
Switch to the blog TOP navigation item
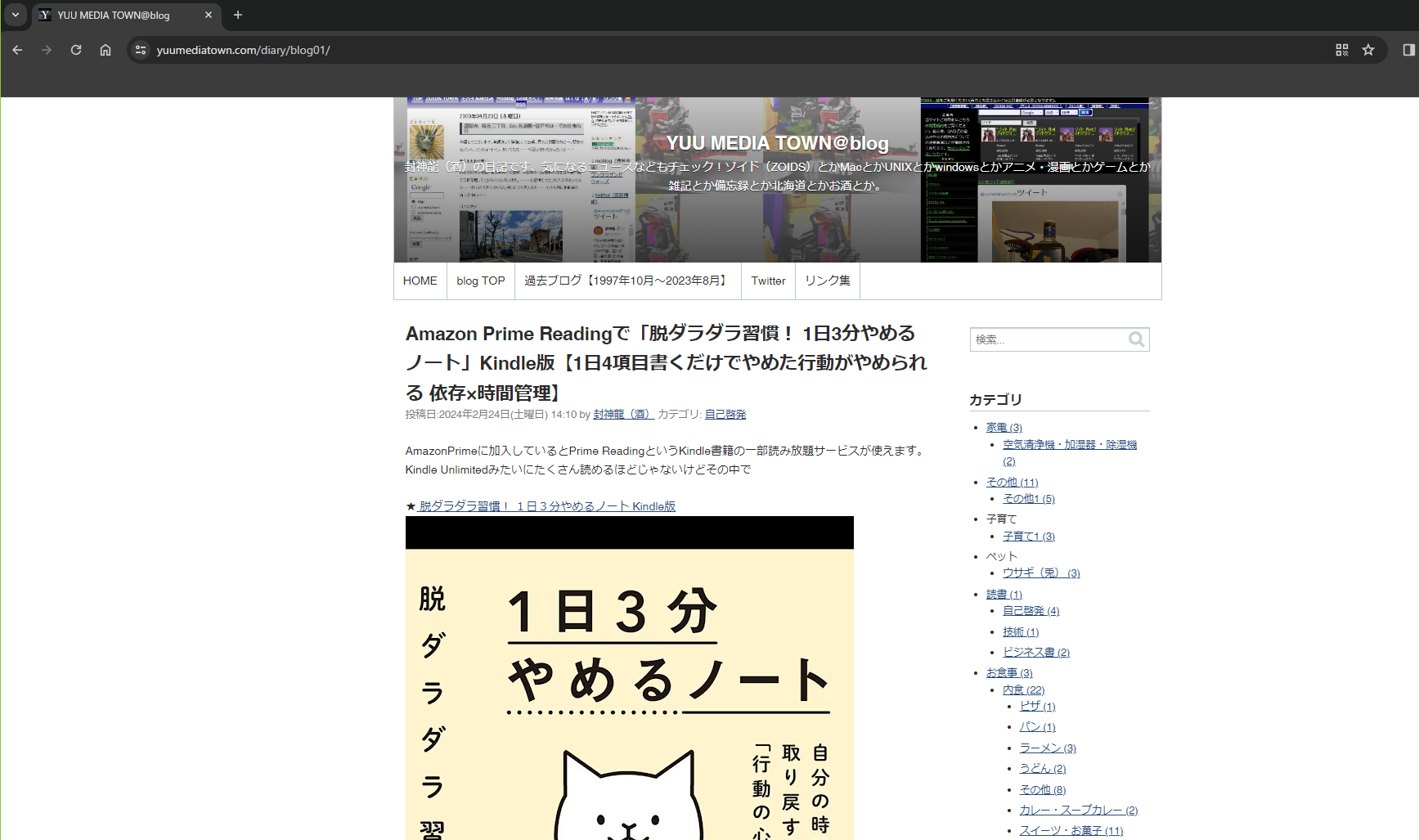point(480,281)
